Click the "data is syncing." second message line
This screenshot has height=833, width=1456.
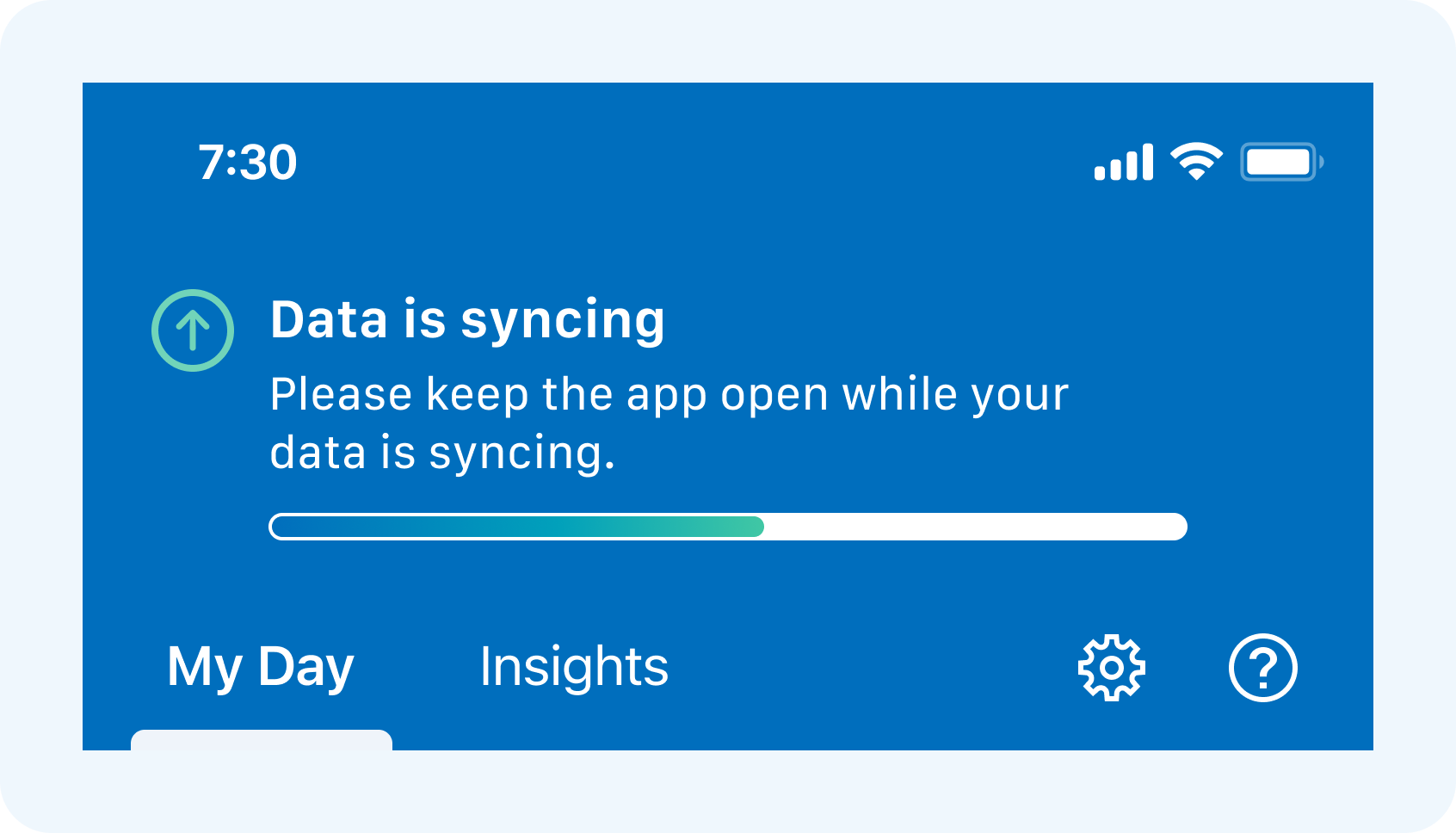(442, 454)
